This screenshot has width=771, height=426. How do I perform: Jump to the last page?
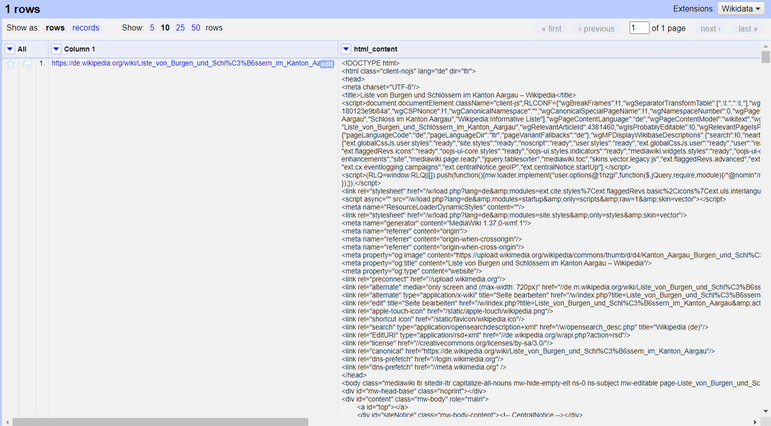(x=747, y=29)
